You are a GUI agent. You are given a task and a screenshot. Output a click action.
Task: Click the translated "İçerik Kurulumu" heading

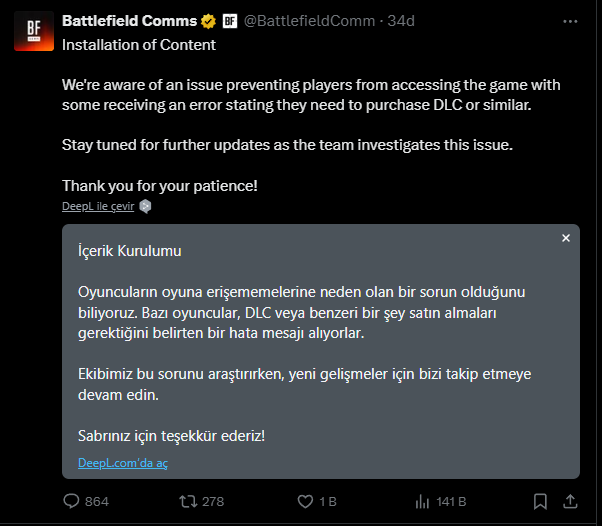click(x=129, y=250)
